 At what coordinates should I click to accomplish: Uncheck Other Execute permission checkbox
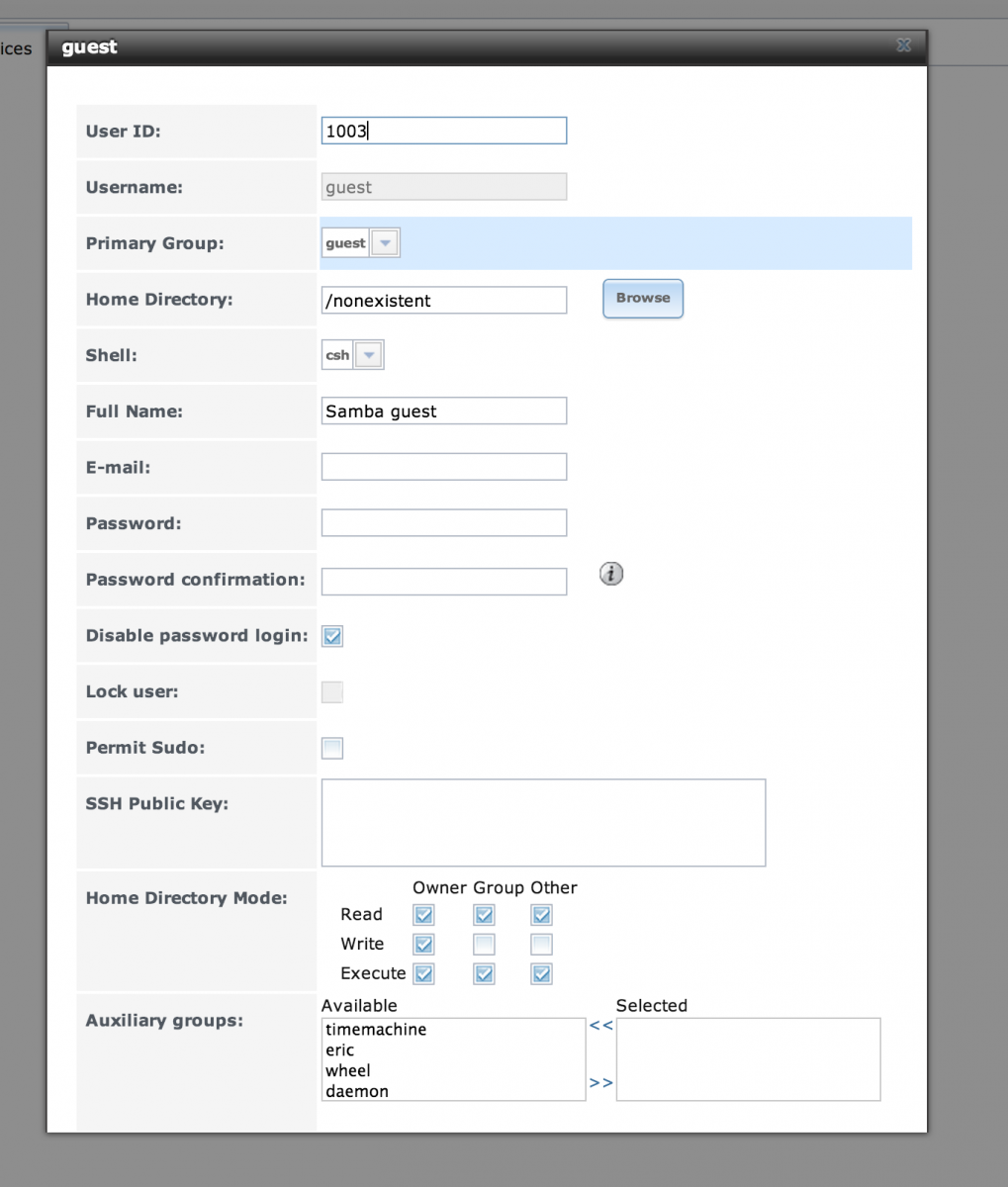(541, 974)
